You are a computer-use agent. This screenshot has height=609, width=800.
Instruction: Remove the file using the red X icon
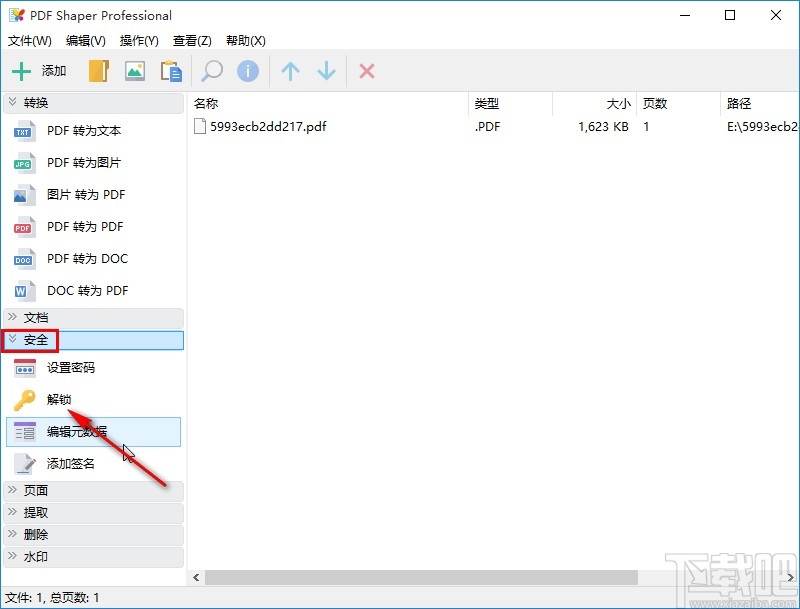(365, 70)
